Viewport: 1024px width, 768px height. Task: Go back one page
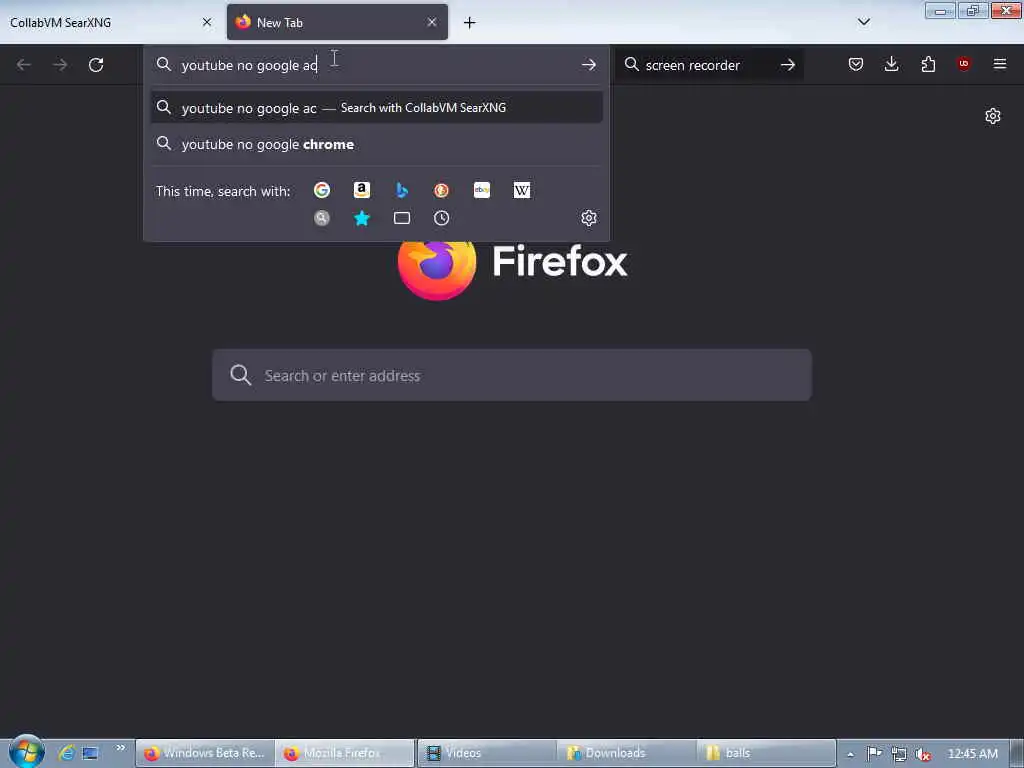[24, 65]
